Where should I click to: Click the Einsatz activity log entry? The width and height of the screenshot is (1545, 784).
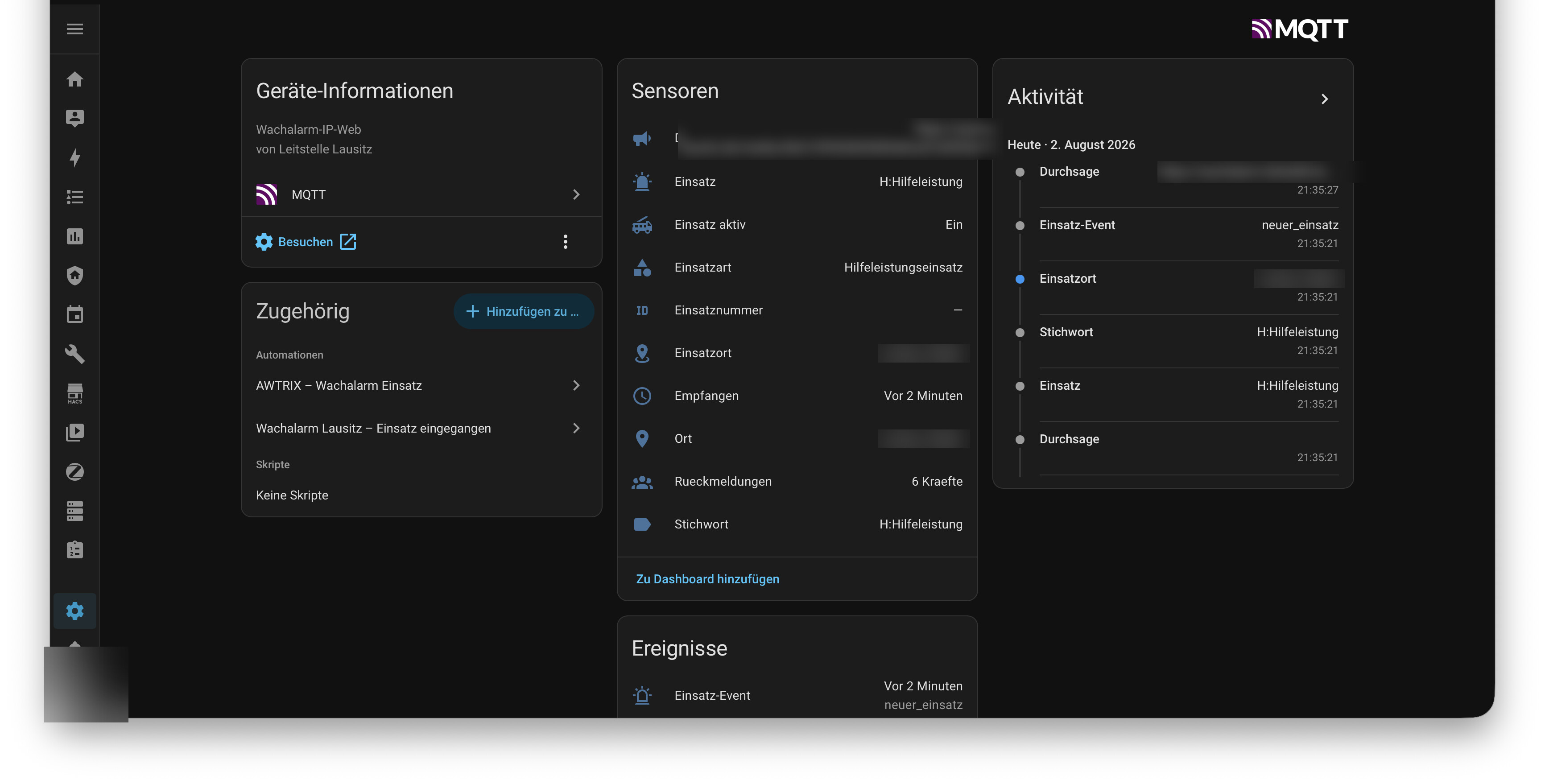pos(1188,394)
